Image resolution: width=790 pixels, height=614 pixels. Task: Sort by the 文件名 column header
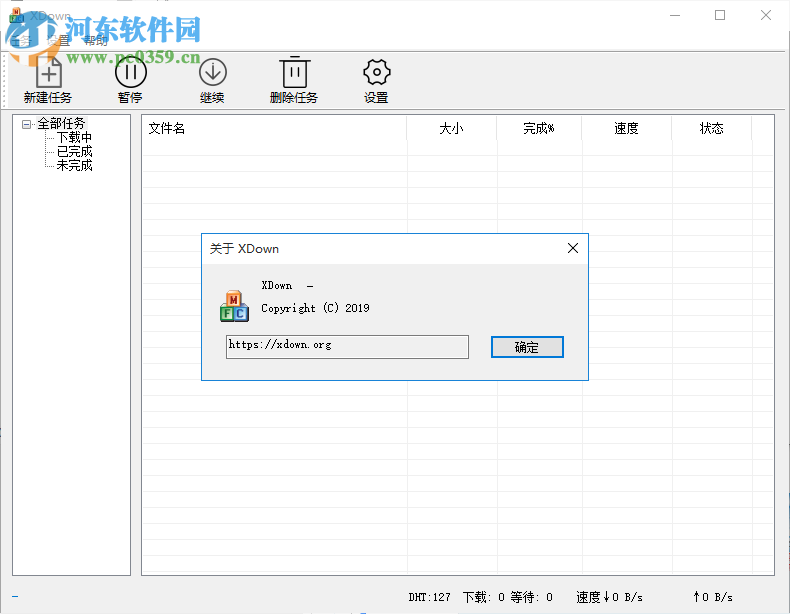coord(275,128)
